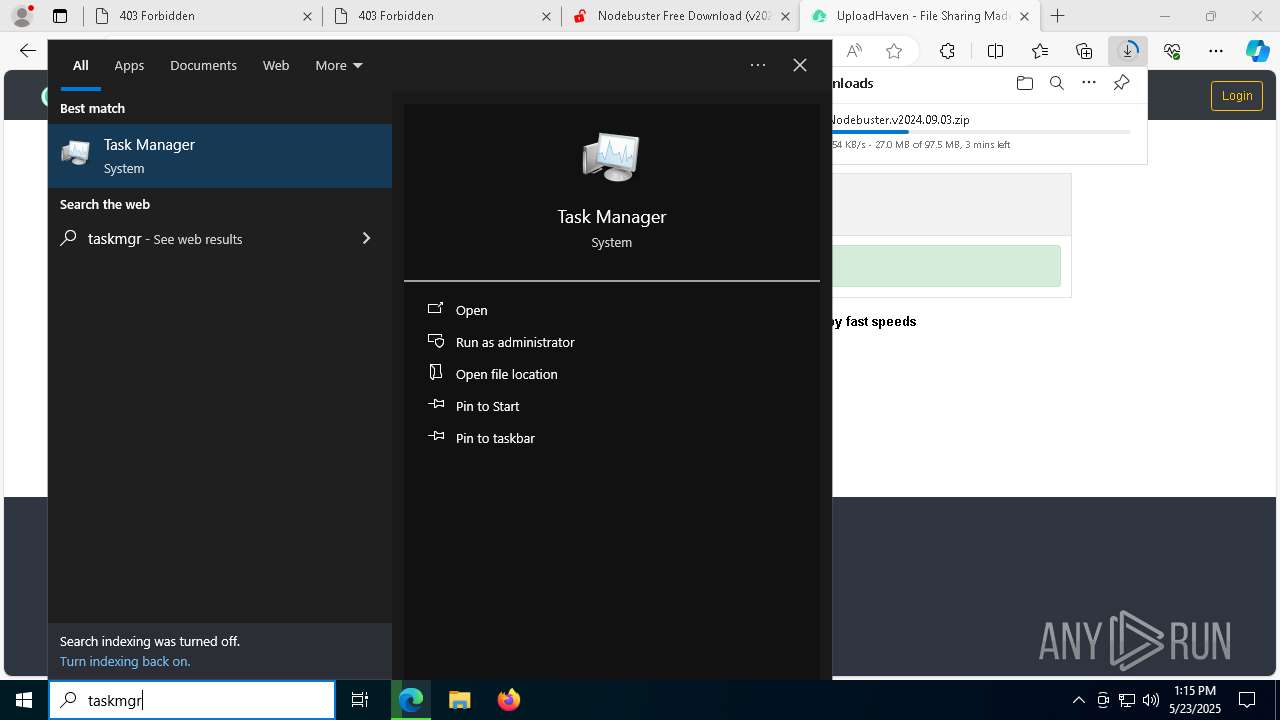The height and width of the screenshot is (720, 1280).
Task: Click the Nodebuster.v2024.09.03.zip file name
Action: coord(900,119)
